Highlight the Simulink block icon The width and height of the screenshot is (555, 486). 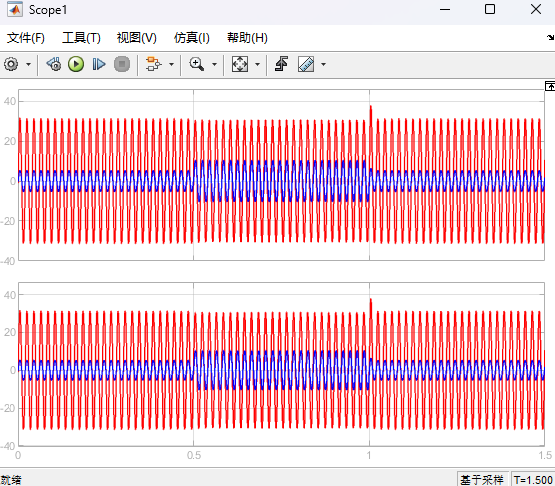(x=153, y=64)
